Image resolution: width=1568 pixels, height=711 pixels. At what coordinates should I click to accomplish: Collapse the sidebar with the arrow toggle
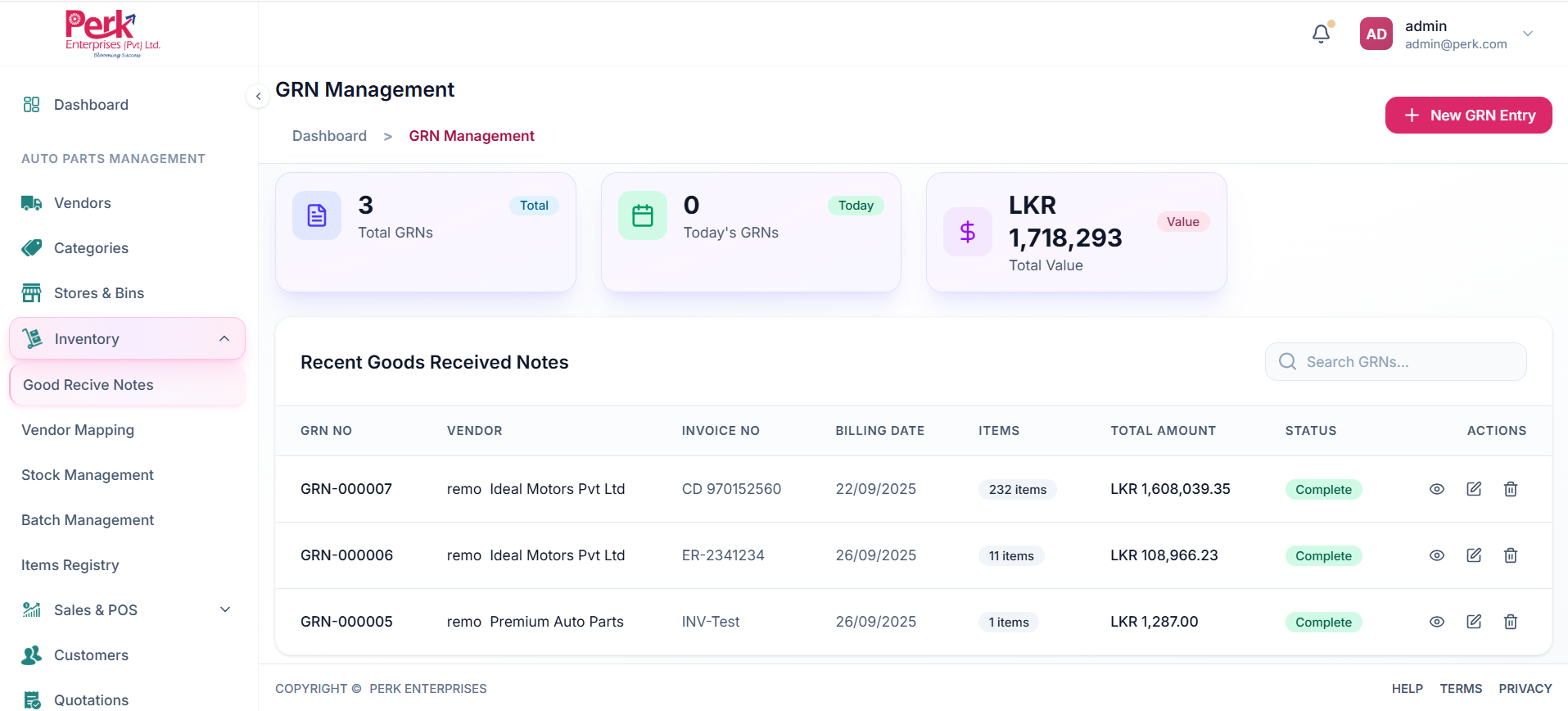click(258, 97)
